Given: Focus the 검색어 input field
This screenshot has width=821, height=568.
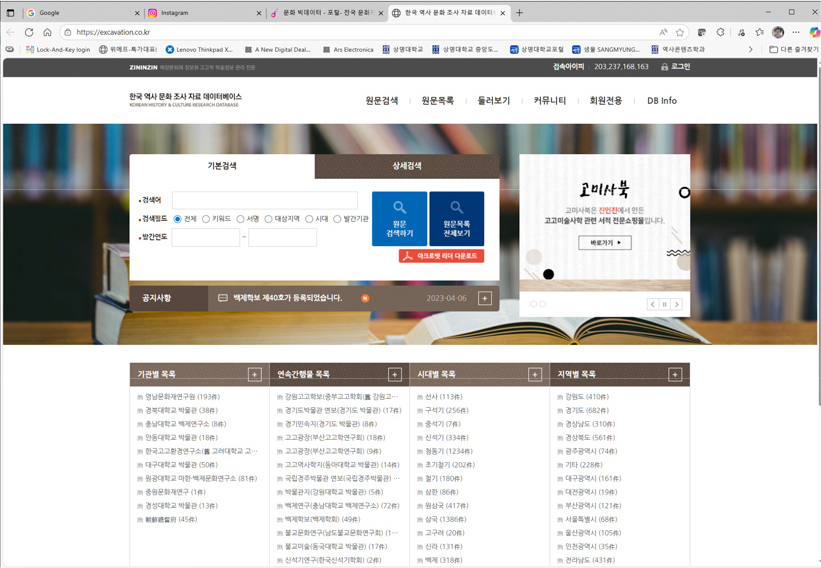Looking at the screenshot, I should pos(265,201).
